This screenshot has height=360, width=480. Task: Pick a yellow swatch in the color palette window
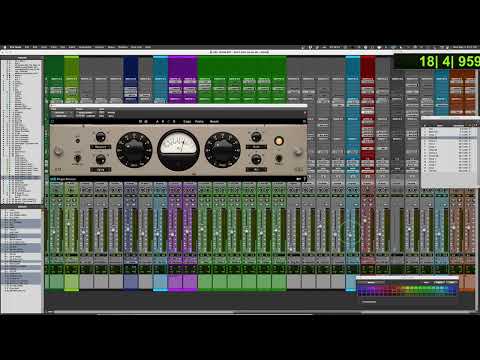tap(406, 288)
